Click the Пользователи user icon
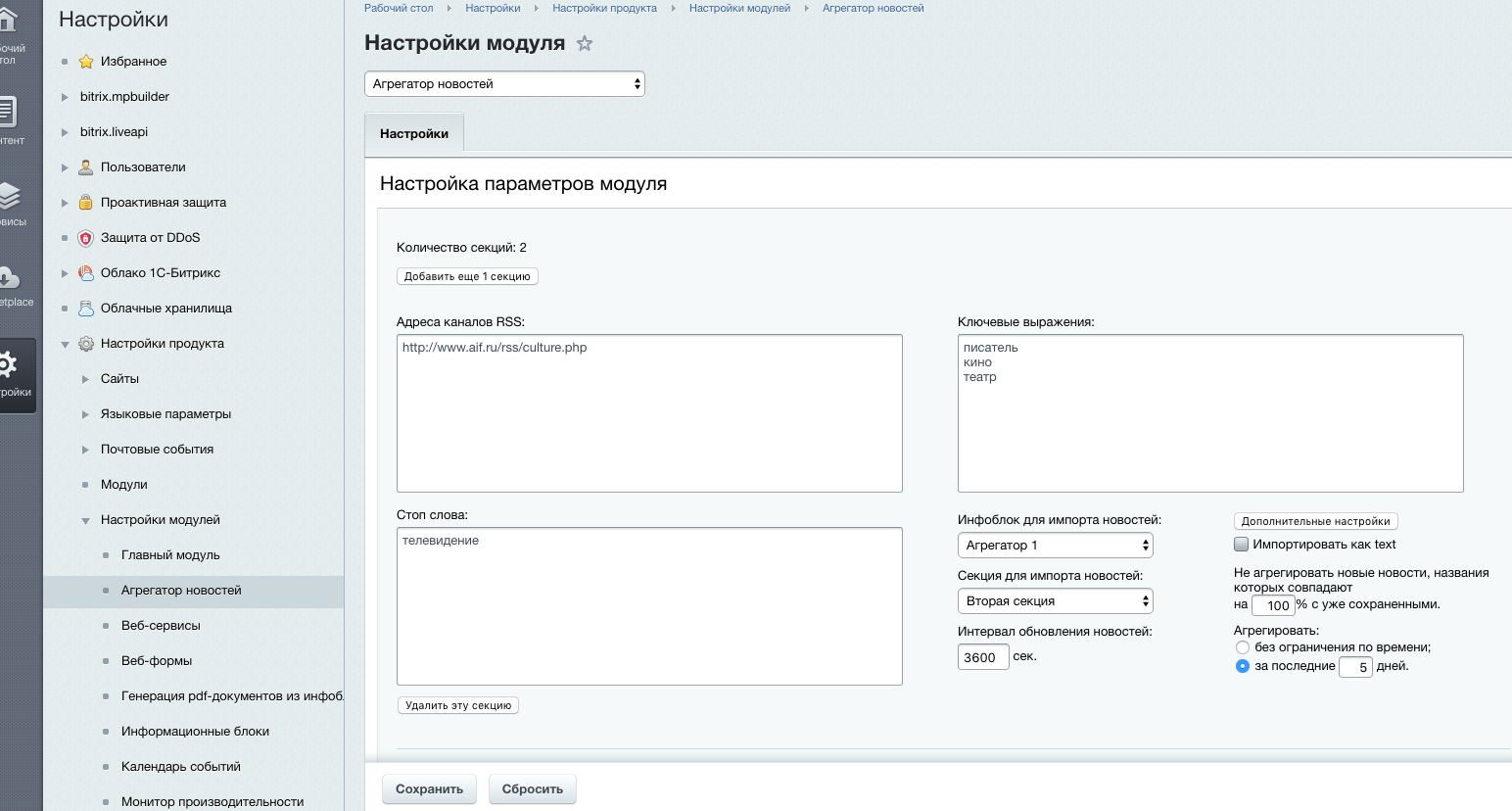This screenshot has width=1512, height=811. [x=86, y=167]
